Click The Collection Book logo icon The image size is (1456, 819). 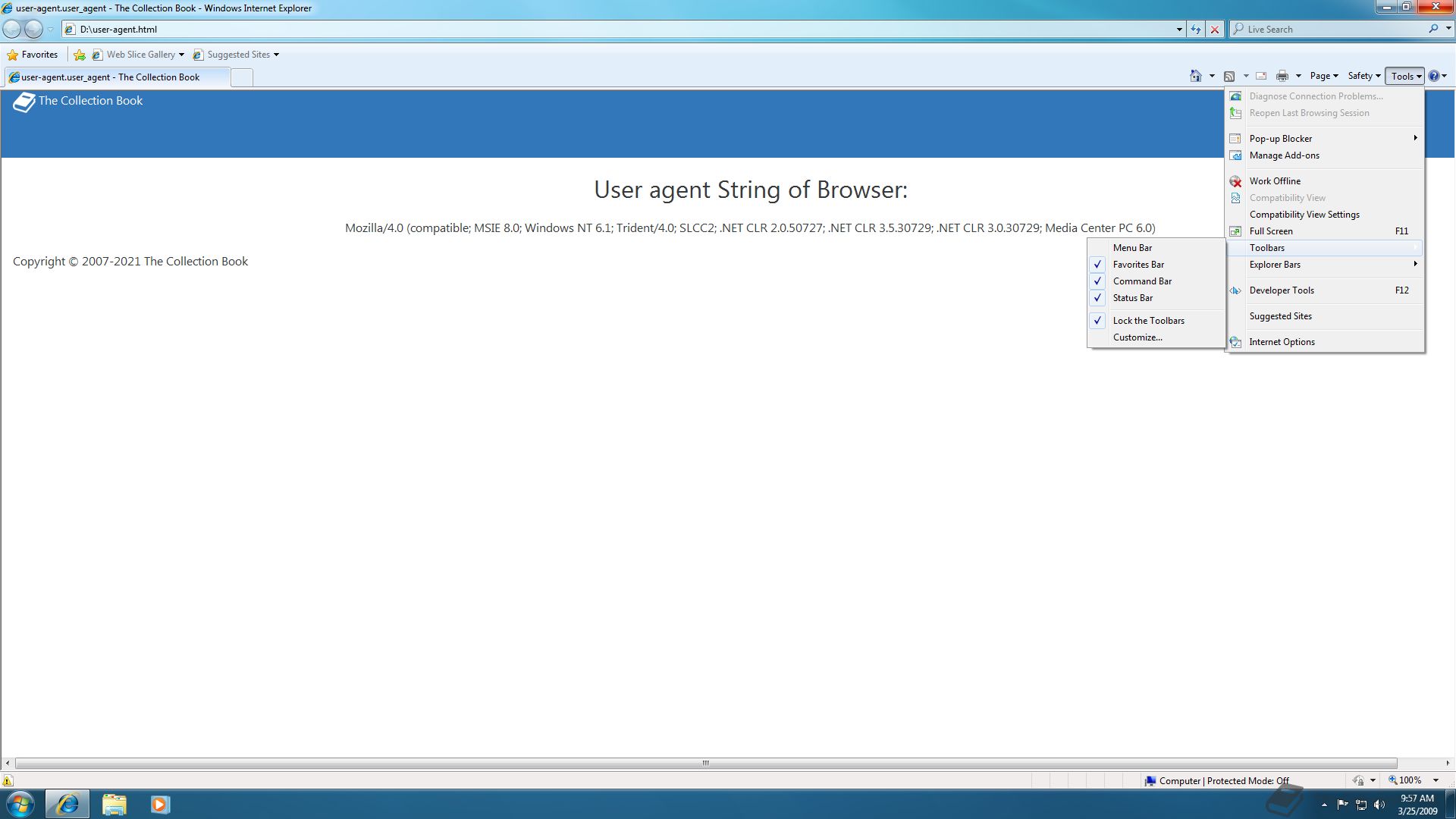(x=24, y=102)
